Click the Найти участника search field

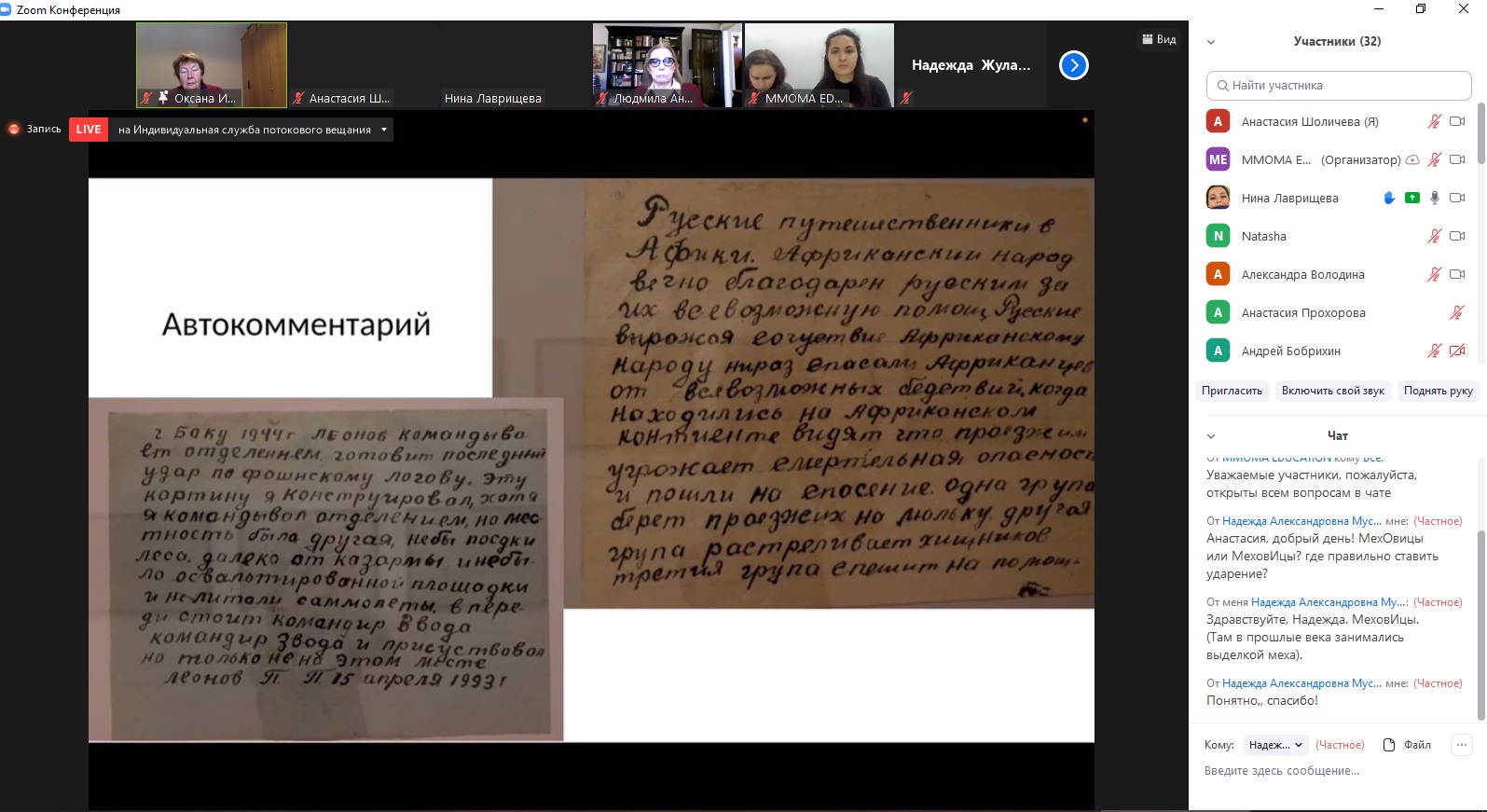1339,86
